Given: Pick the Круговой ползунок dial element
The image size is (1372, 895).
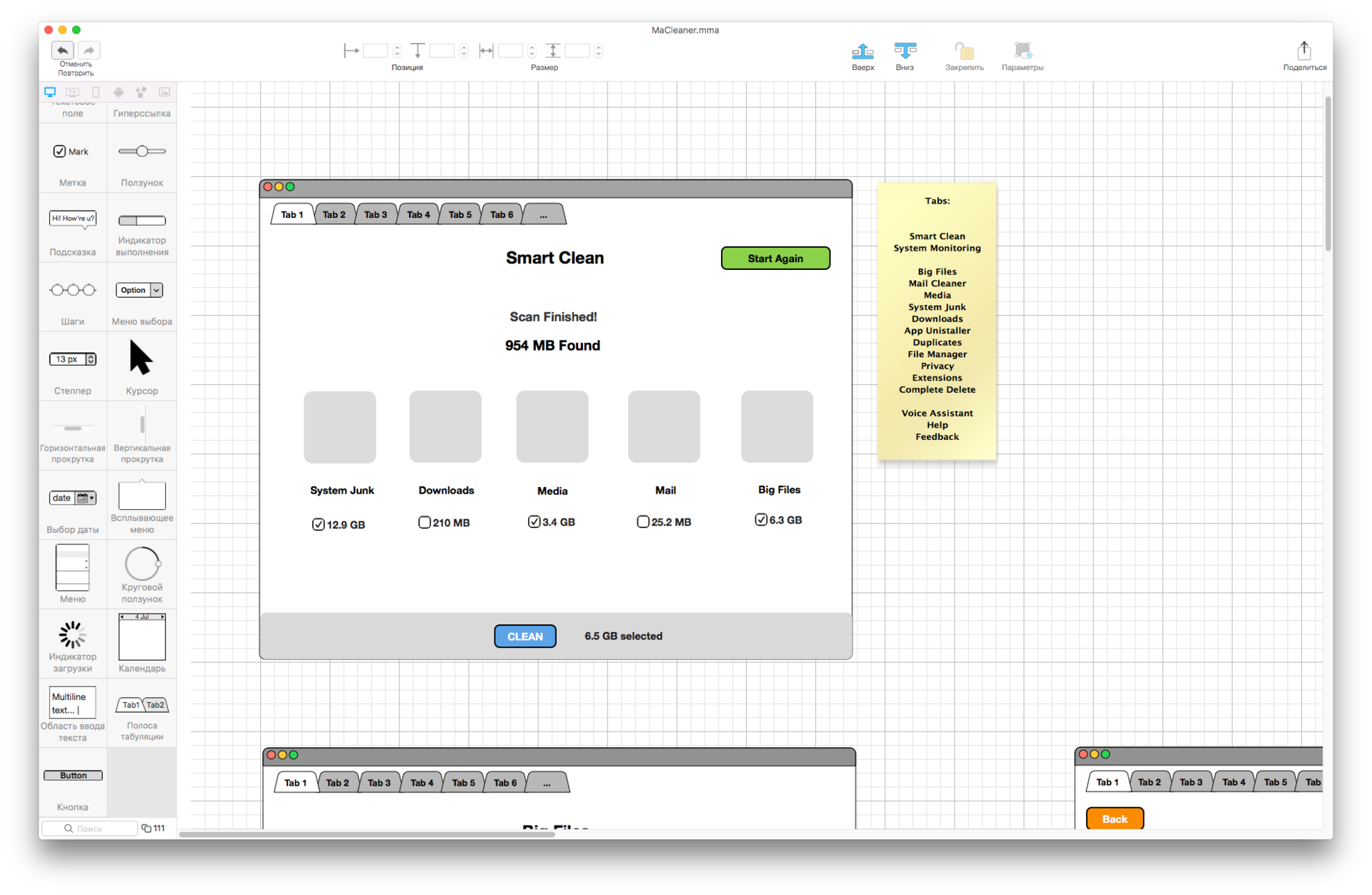Looking at the screenshot, I should coord(141,574).
